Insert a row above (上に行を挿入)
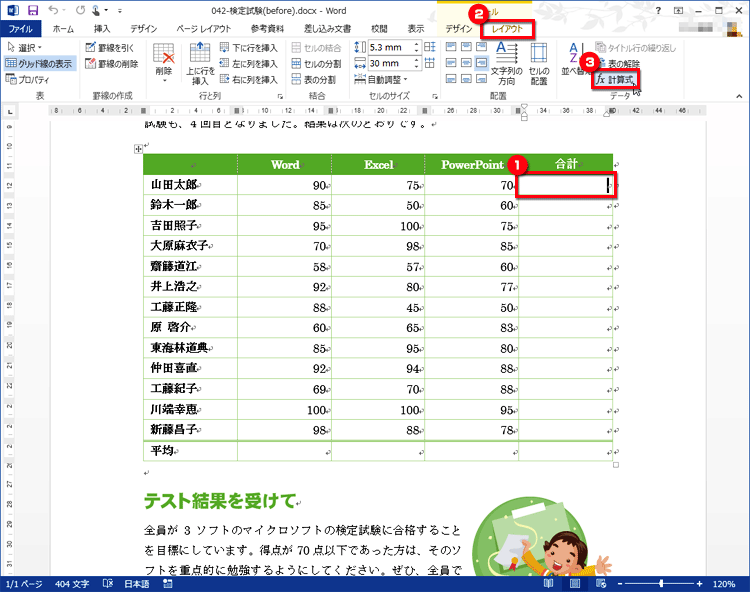 [x=200, y=64]
